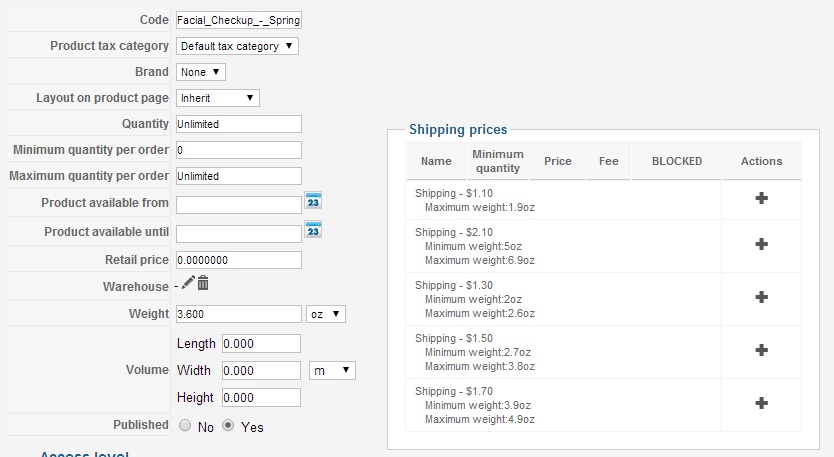
Task: Select the No radio button for Published
Action: tap(185, 425)
